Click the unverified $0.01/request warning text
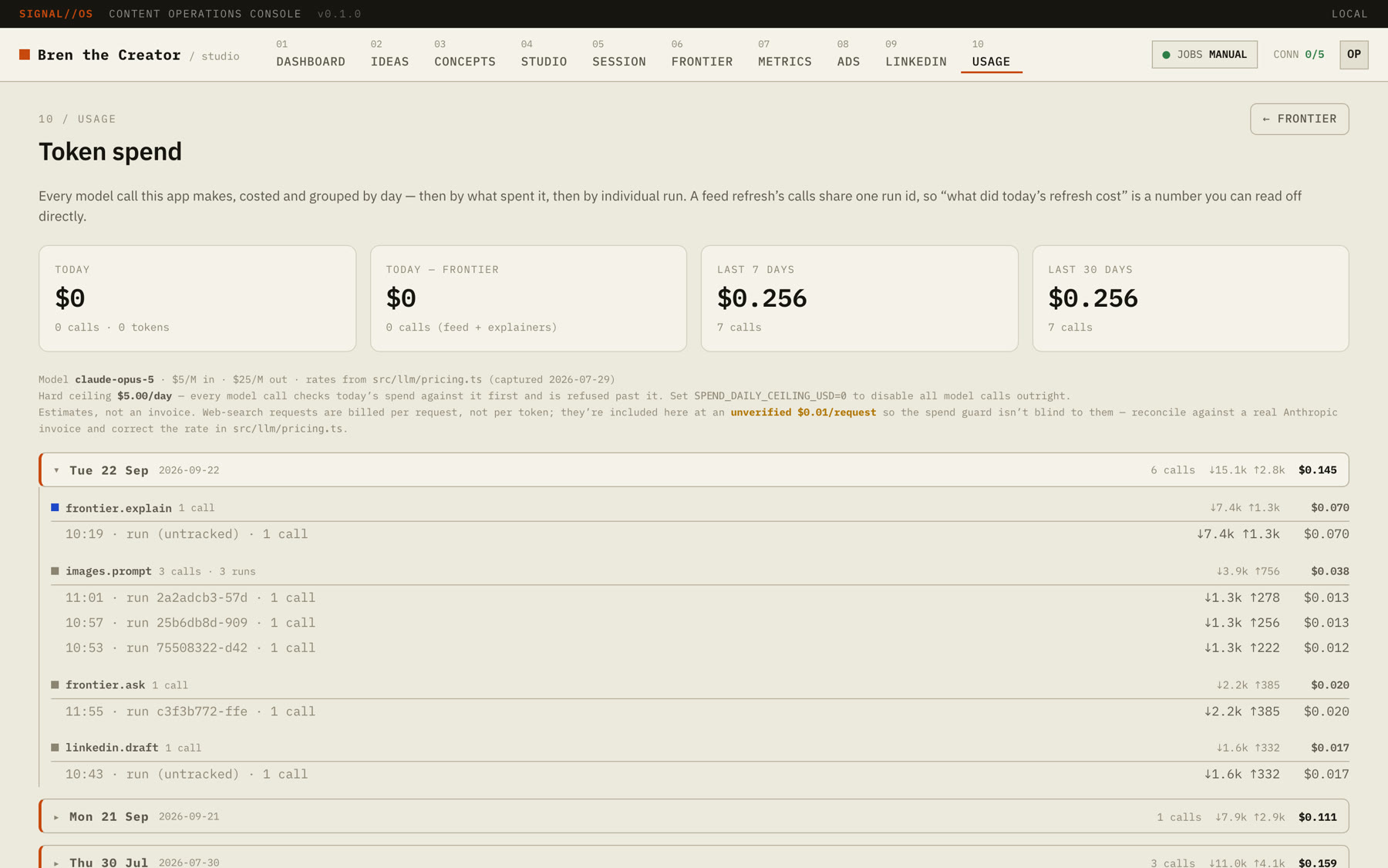 [803, 412]
